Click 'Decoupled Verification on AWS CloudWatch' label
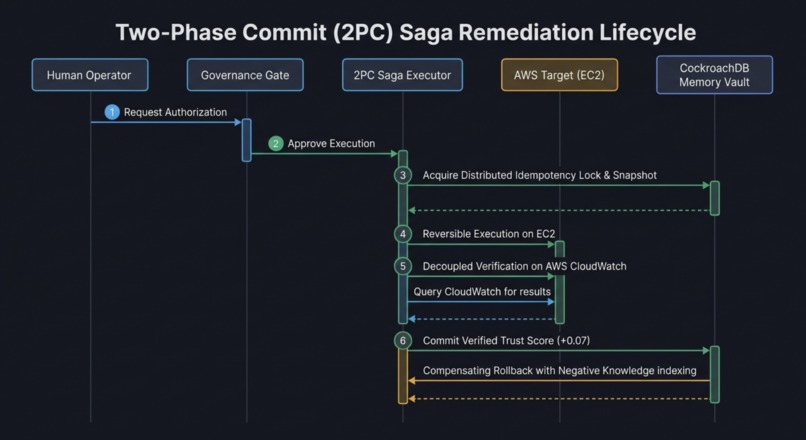806x440 pixels. coord(524,266)
